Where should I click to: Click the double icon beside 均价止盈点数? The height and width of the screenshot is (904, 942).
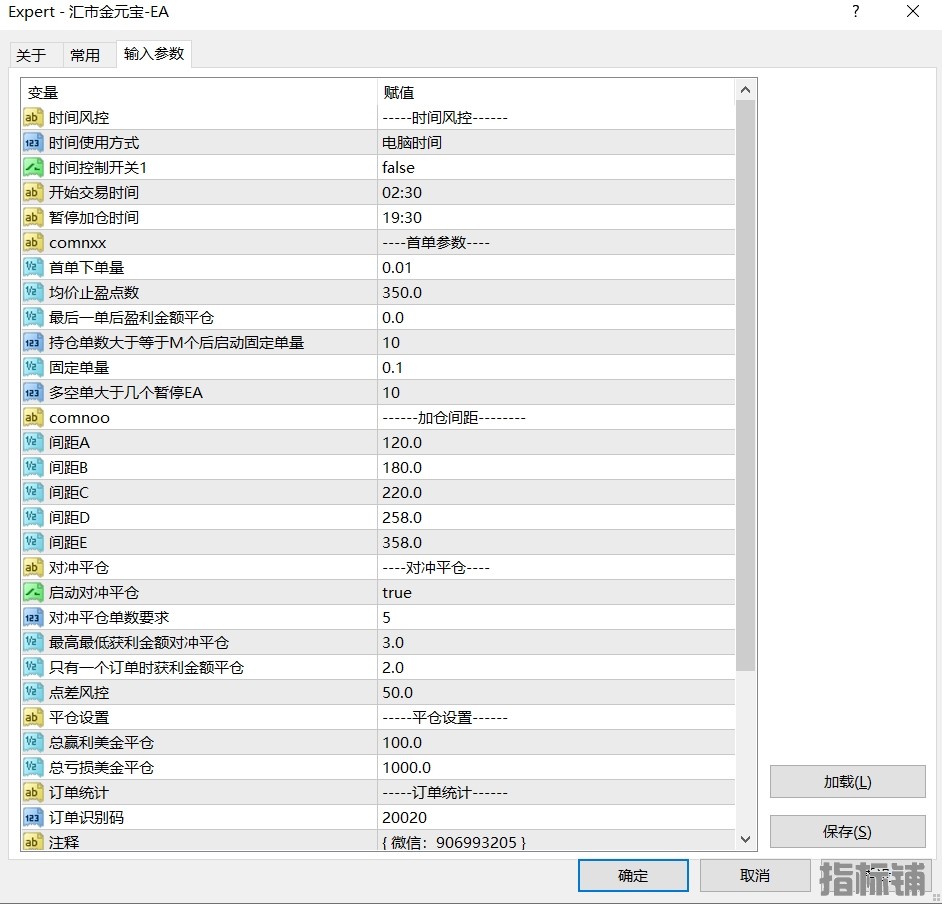(x=33, y=293)
